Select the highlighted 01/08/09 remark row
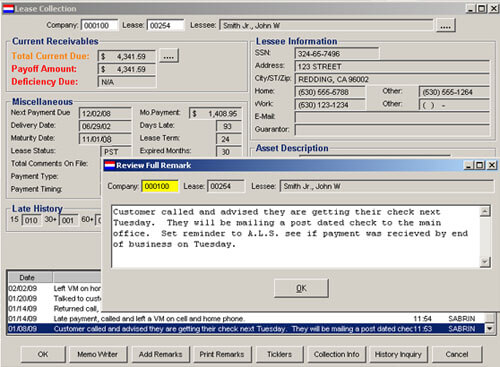This screenshot has width=500, height=367. point(246,329)
